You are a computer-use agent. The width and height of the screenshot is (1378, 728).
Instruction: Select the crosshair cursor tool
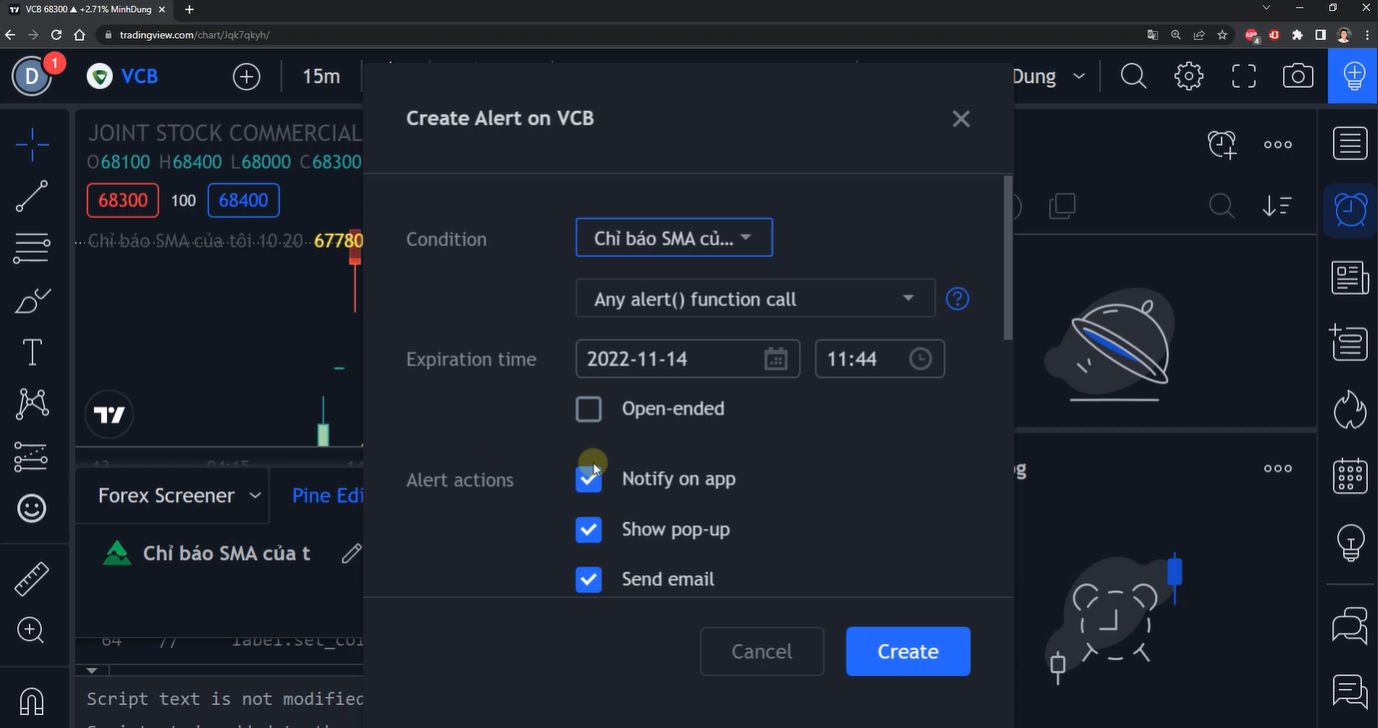coord(32,145)
